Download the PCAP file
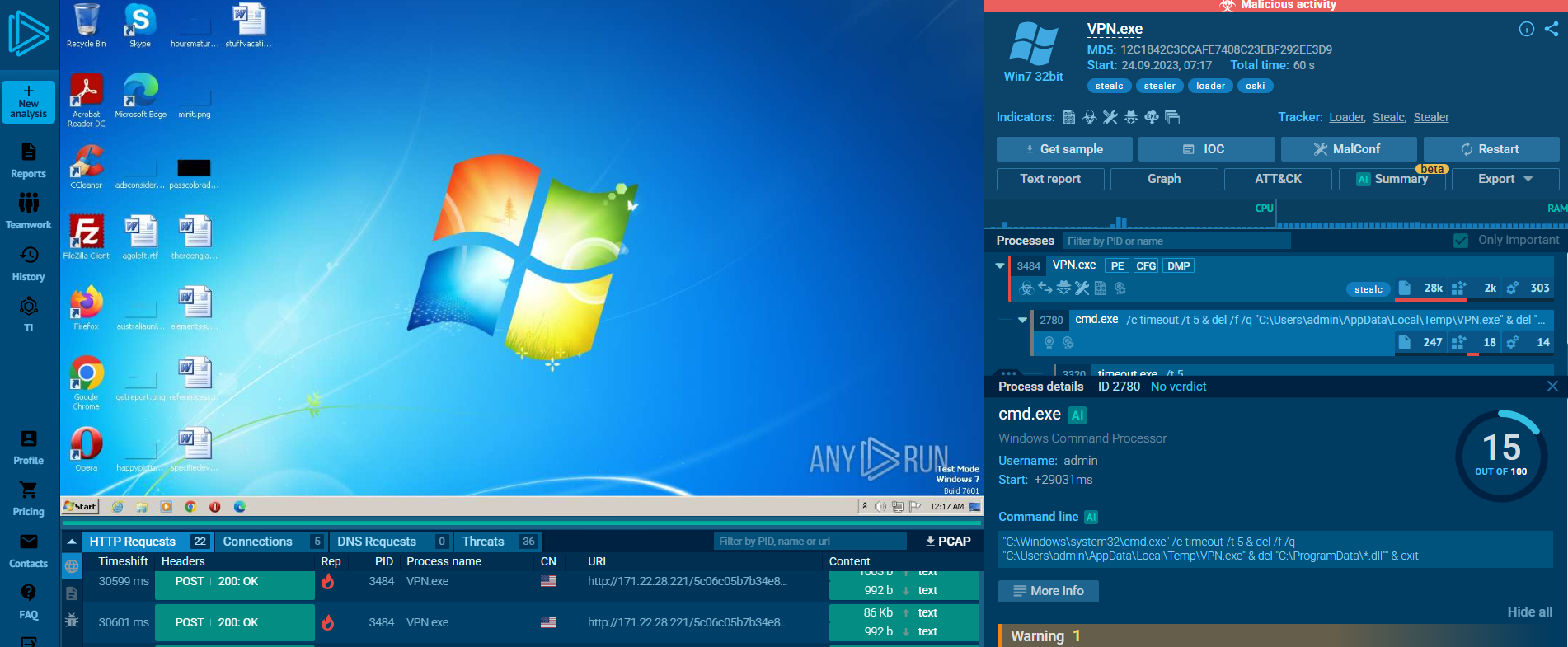The height and width of the screenshot is (647, 1568). tap(948, 542)
